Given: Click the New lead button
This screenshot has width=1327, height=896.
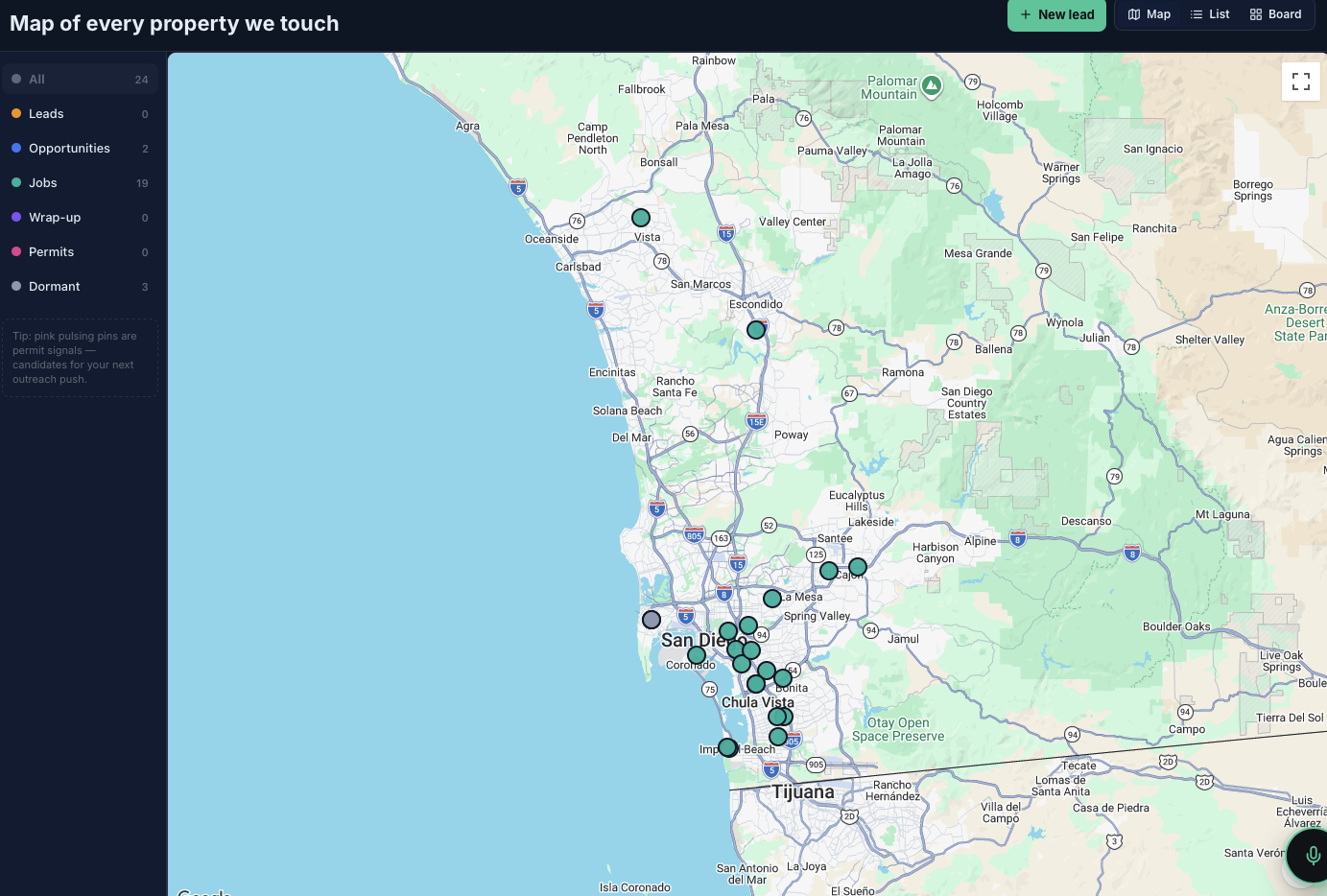Looking at the screenshot, I should click(1056, 14).
